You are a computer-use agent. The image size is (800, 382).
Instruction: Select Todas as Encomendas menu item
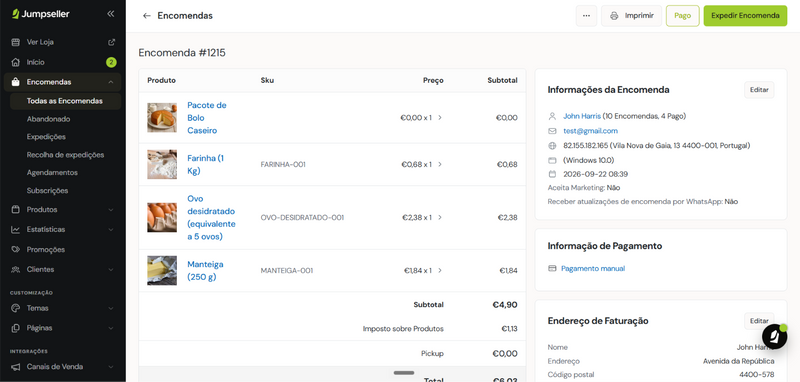(x=65, y=101)
